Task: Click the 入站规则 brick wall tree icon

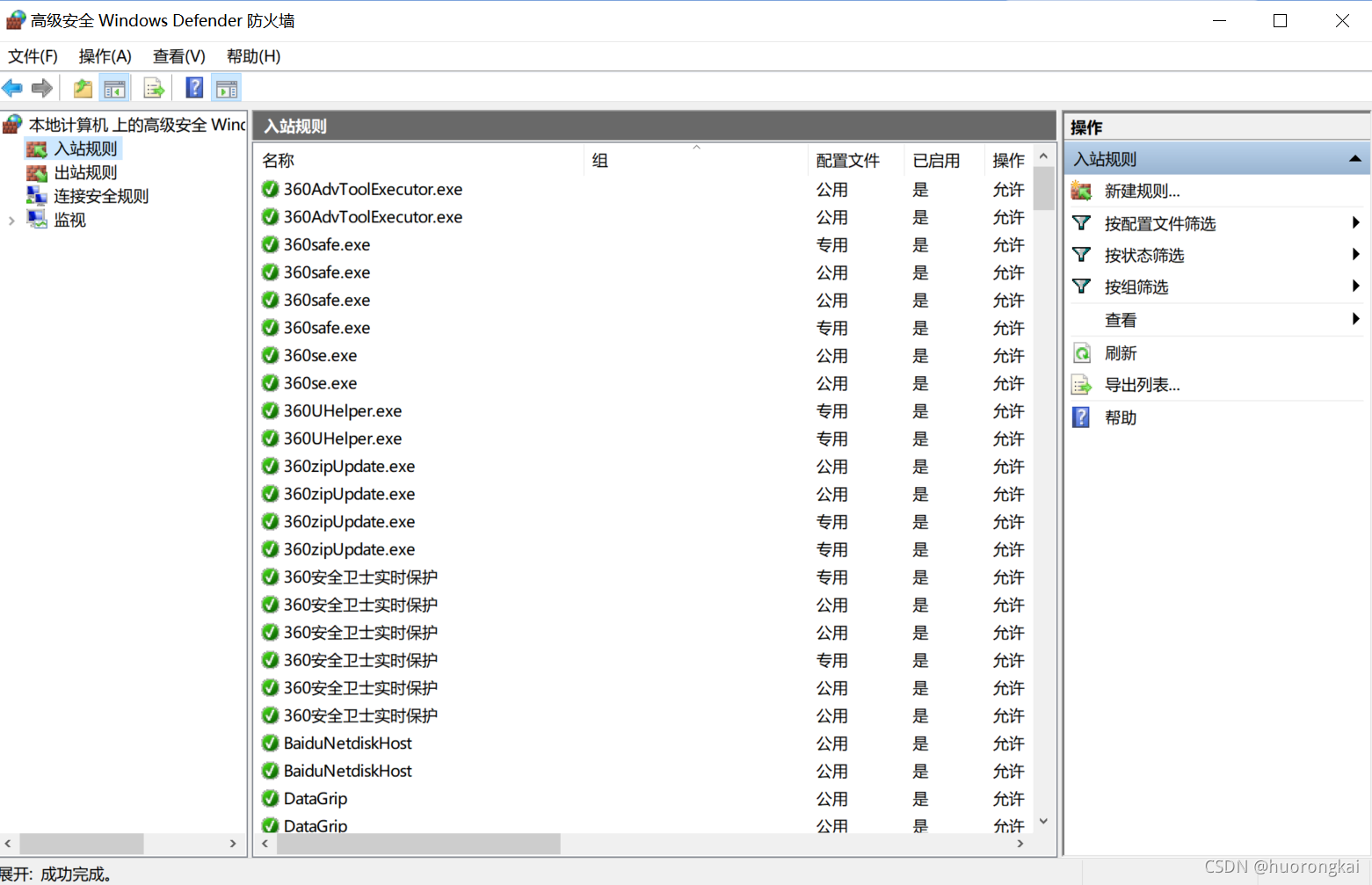Action: (x=37, y=149)
